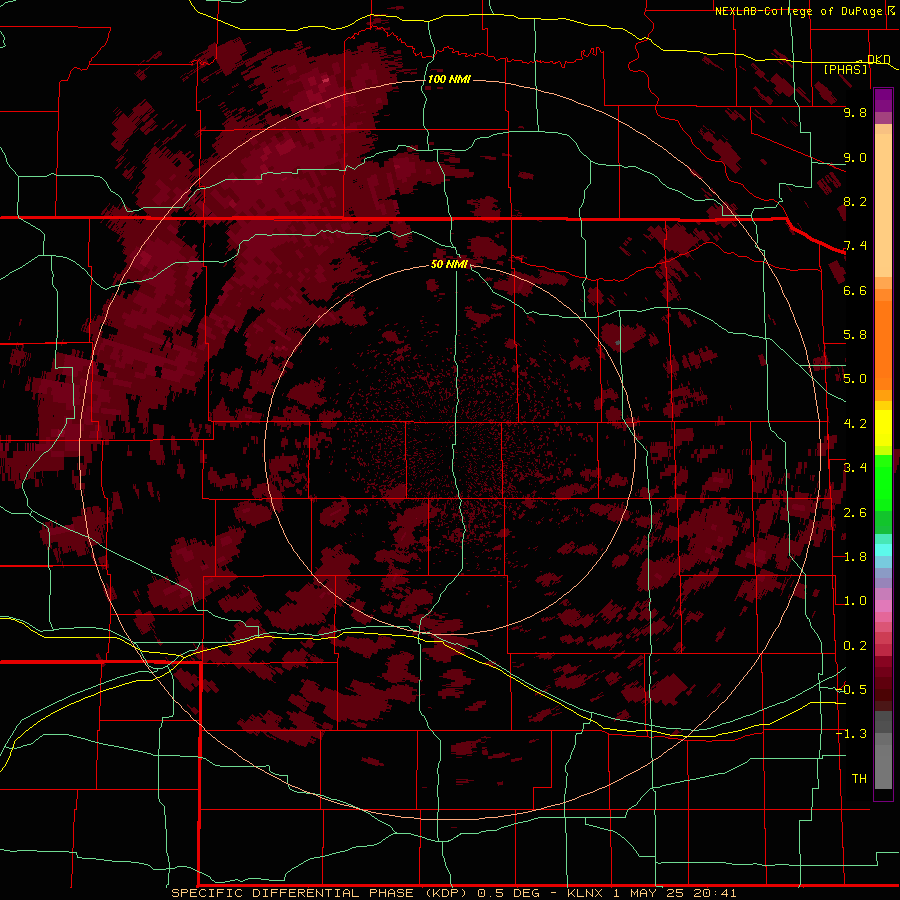The width and height of the screenshot is (900, 900).
Task: Click the TH label on the color scale
Action: (859, 779)
